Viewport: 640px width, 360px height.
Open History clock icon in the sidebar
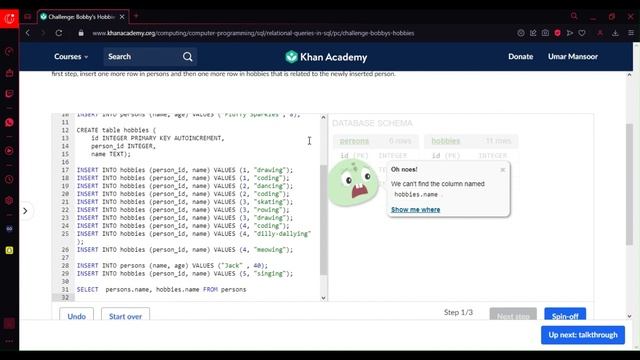9,180
